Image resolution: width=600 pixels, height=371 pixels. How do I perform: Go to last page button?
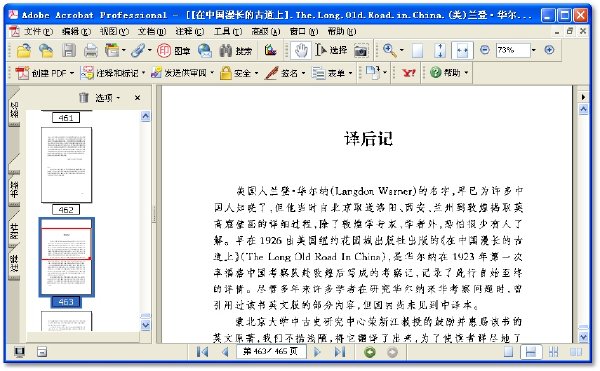pyautogui.click(x=340, y=351)
